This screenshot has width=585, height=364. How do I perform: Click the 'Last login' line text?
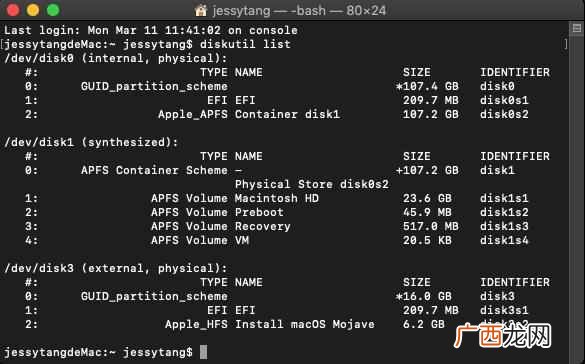click(151, 30)
